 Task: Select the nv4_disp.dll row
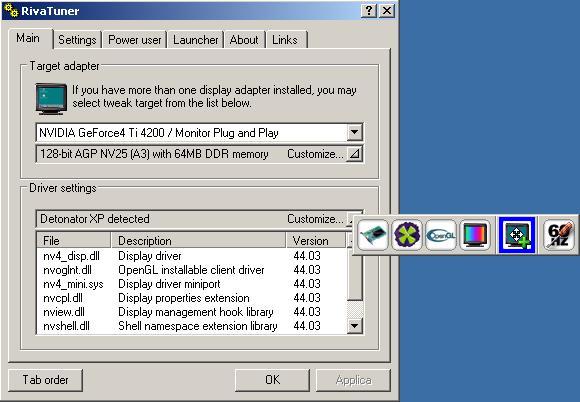(192, 256)
